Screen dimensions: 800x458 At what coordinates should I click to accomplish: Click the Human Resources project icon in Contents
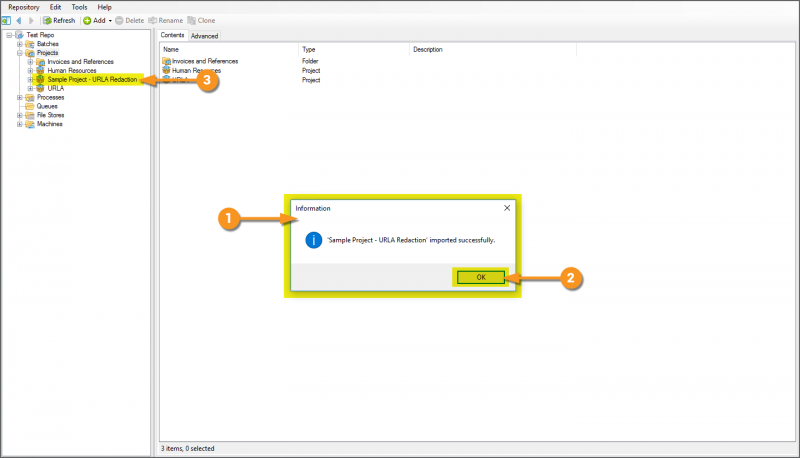tap(166, 70)
